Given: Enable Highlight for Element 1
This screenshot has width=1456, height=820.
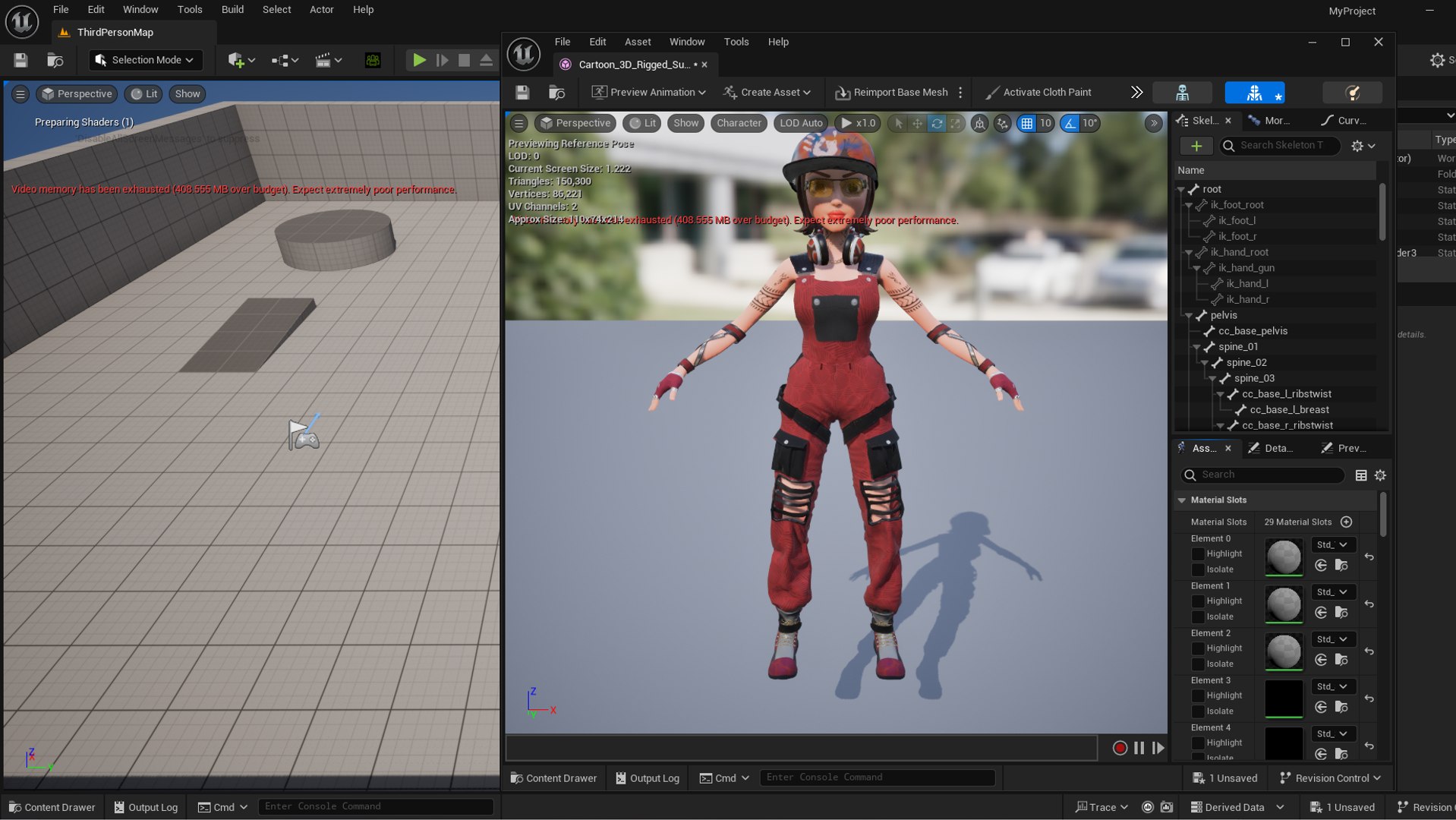Looking at the screenshot, I should tap(1198, 601).
